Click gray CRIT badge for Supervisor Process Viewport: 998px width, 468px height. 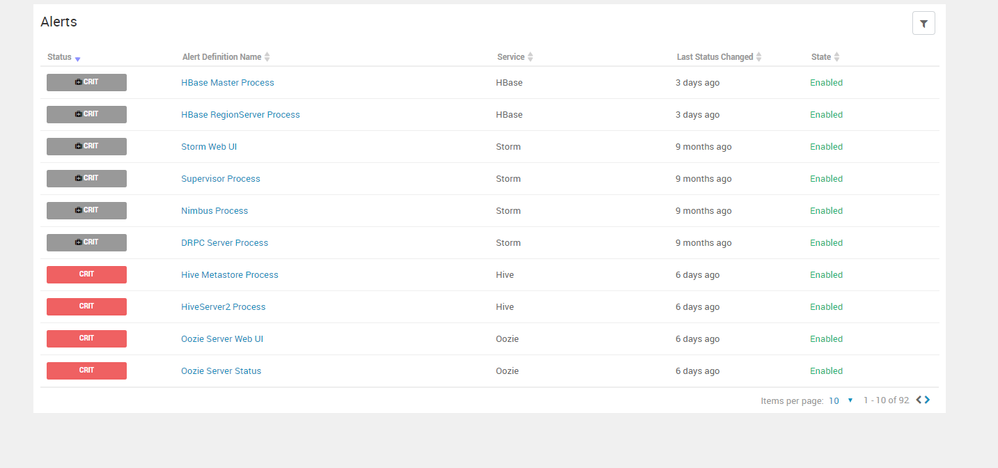86,179
